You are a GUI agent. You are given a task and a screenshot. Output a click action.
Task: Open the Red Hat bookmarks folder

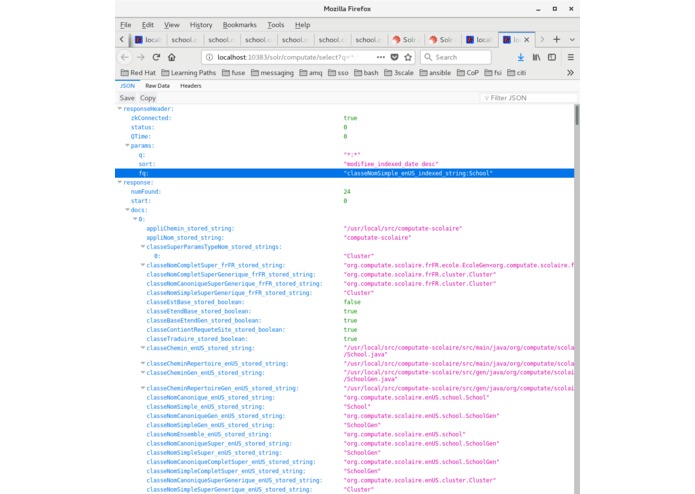click(x=138, y=73)
